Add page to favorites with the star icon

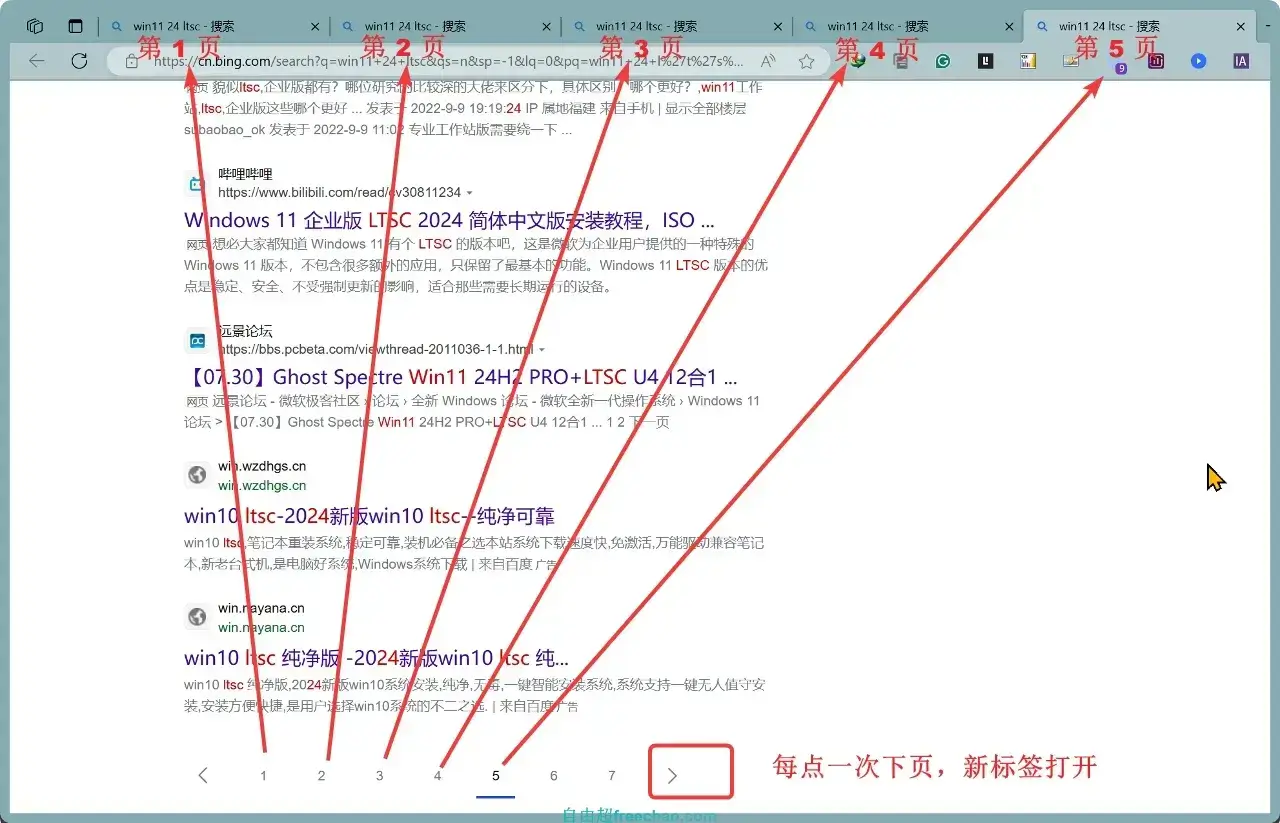806,62
